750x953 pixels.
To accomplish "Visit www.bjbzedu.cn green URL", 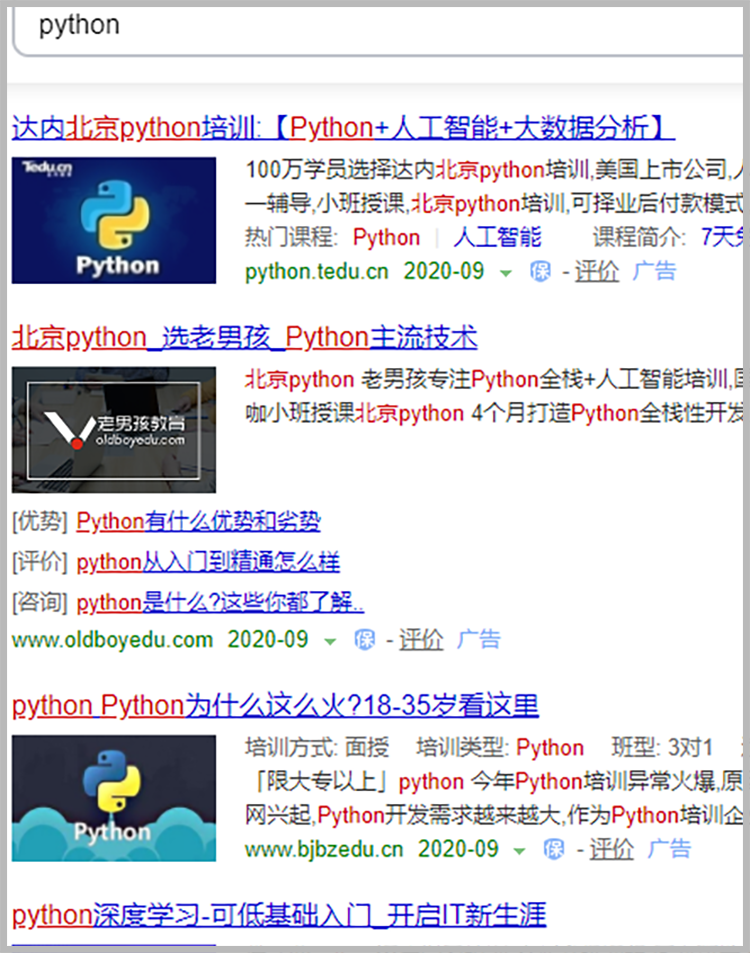I will coord(324,849).
